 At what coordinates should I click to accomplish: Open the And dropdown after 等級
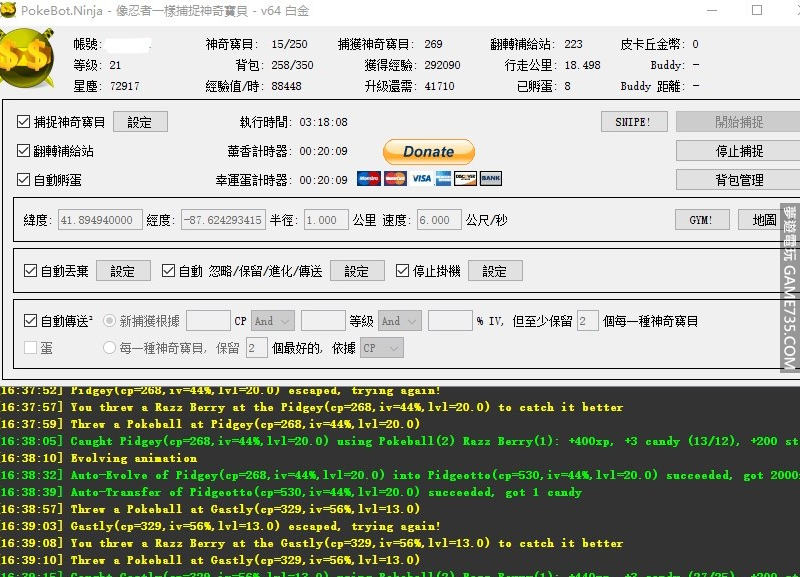click(x=399, y=321)
